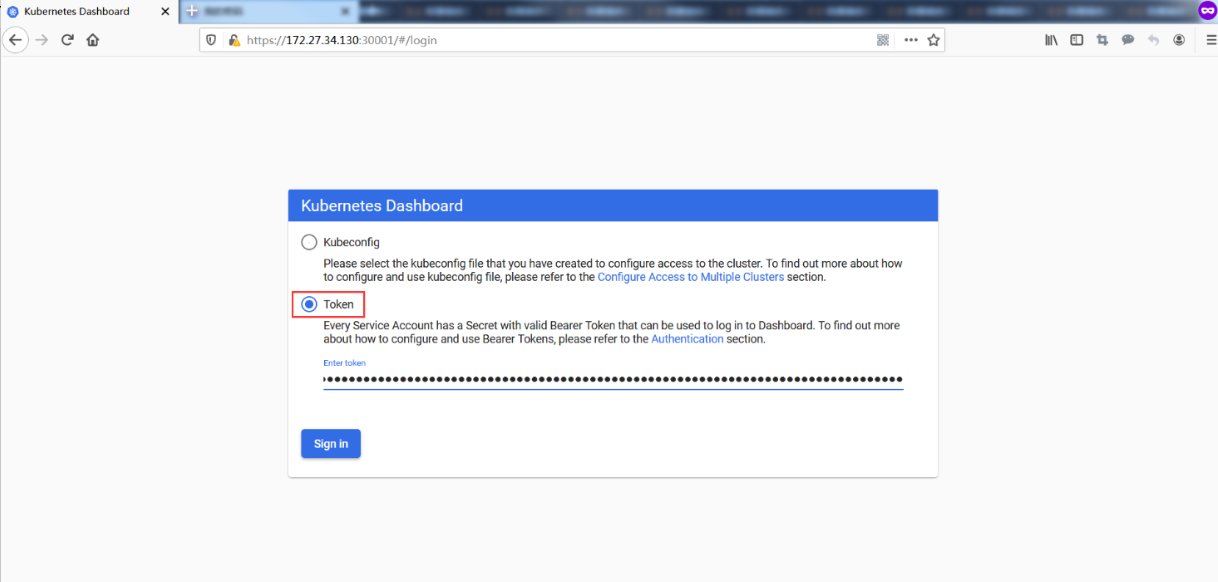Image resolution: width=1218 pixels, height=582 pixels.
Task: Click the screenshot crop tool icon
Action: coord(1102,40)
